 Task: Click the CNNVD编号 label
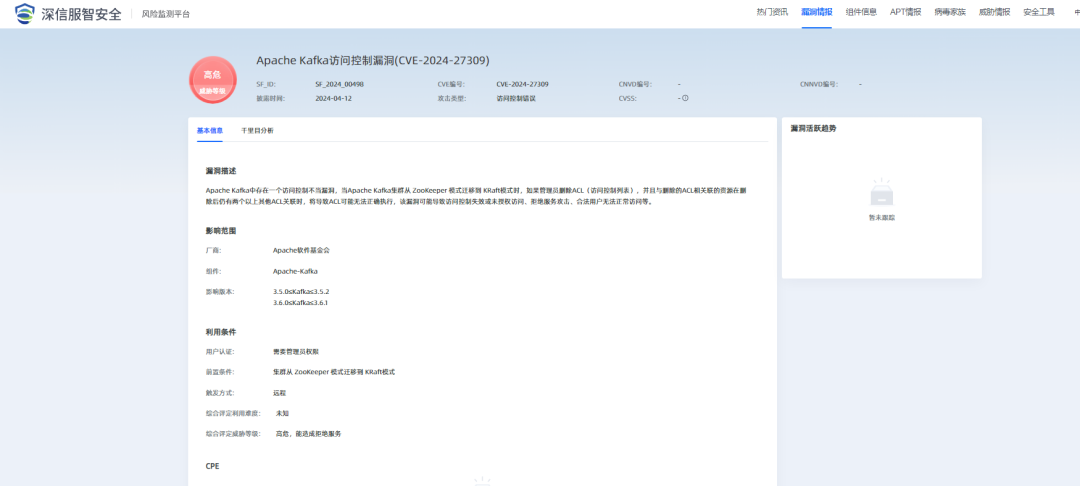[x=818, y=84]
